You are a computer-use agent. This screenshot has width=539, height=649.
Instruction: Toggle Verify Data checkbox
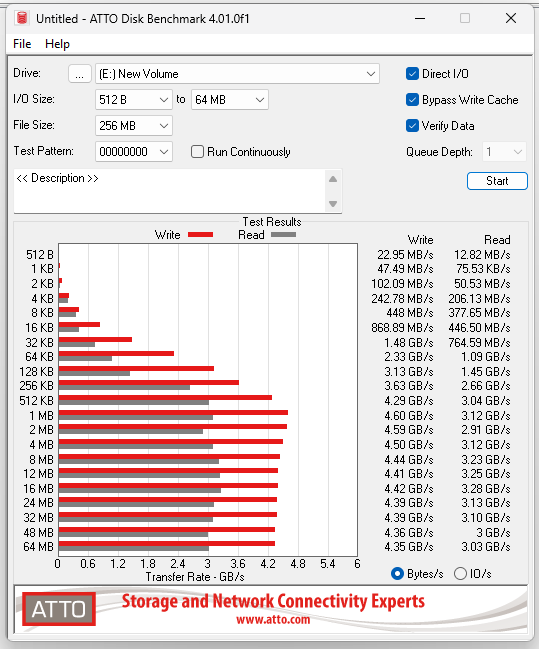point(412,125)
